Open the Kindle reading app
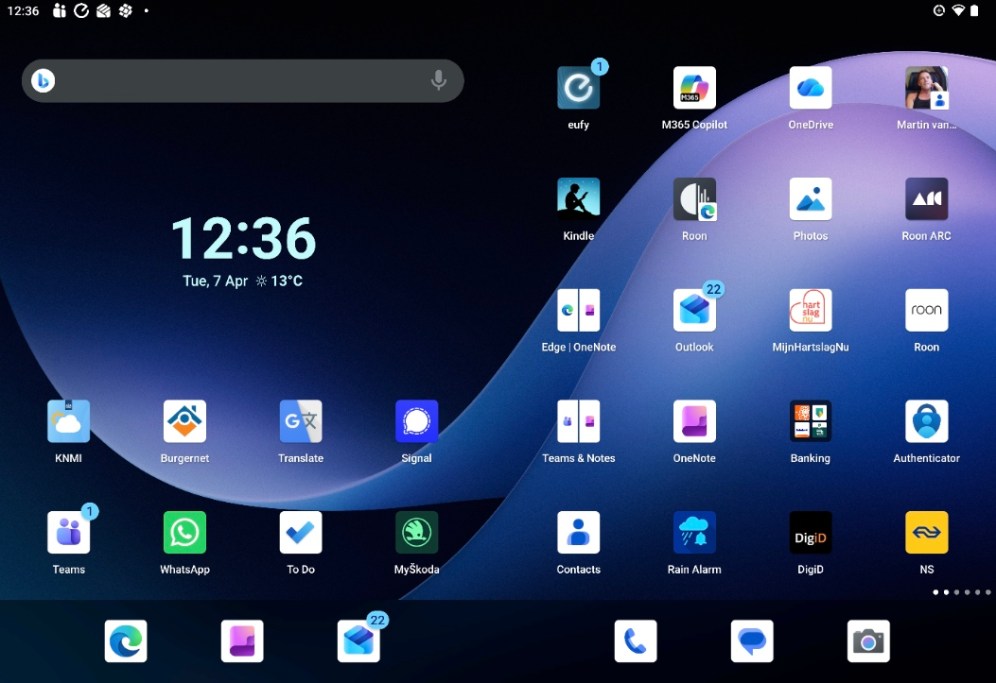 pos(578,200)
